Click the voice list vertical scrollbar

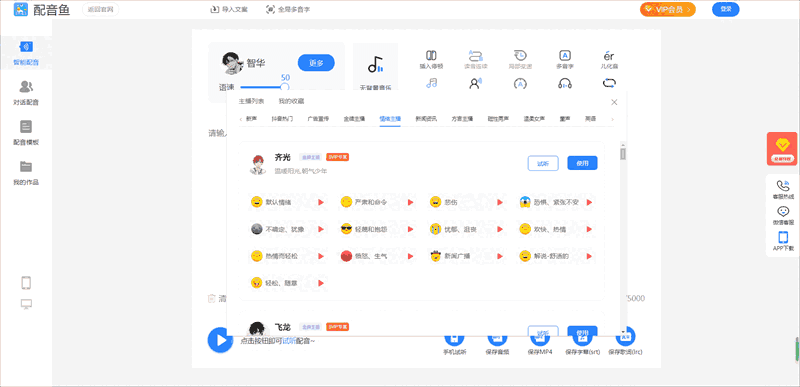(623, 153)
